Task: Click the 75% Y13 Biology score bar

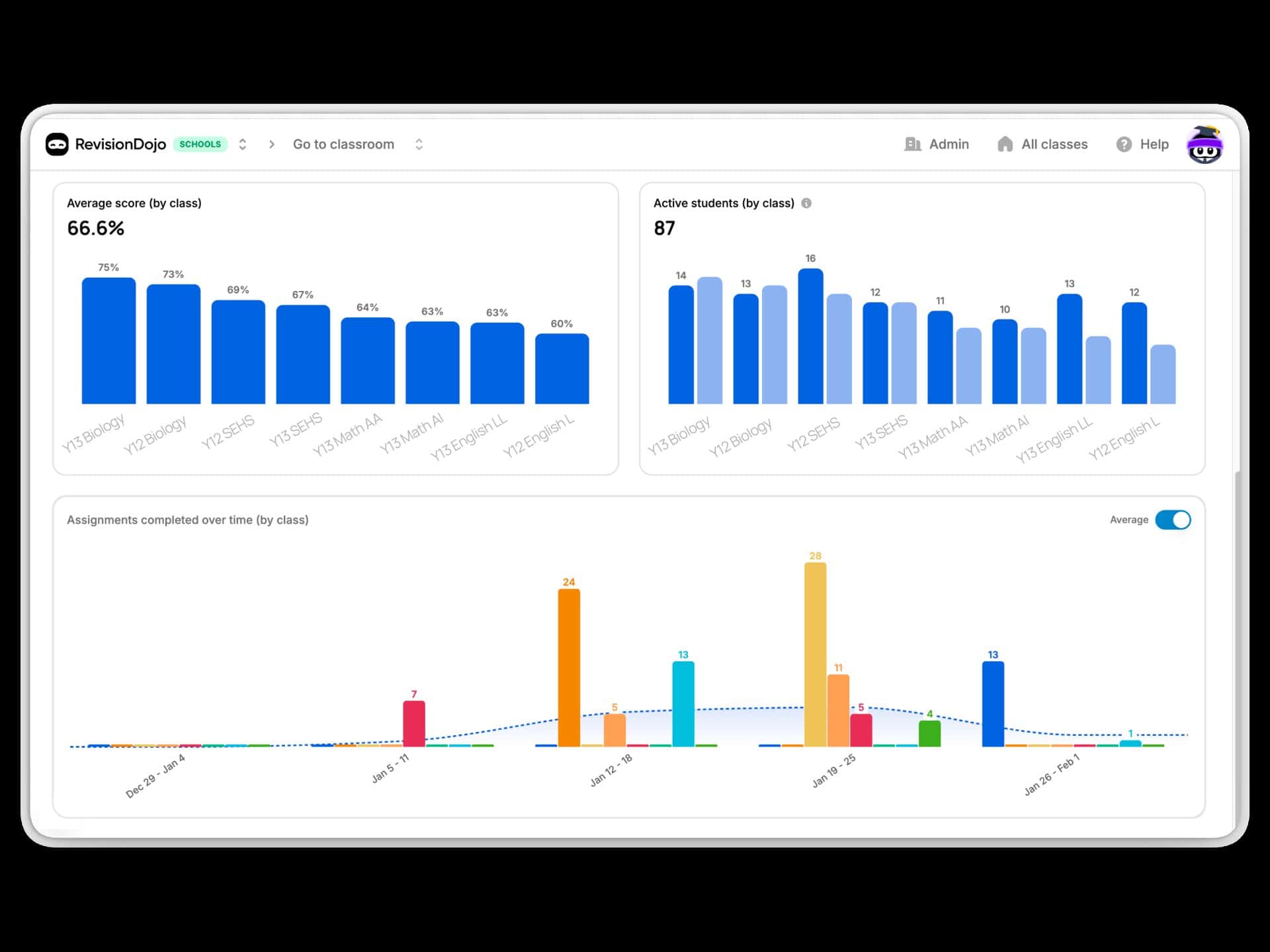Action: 108,340
